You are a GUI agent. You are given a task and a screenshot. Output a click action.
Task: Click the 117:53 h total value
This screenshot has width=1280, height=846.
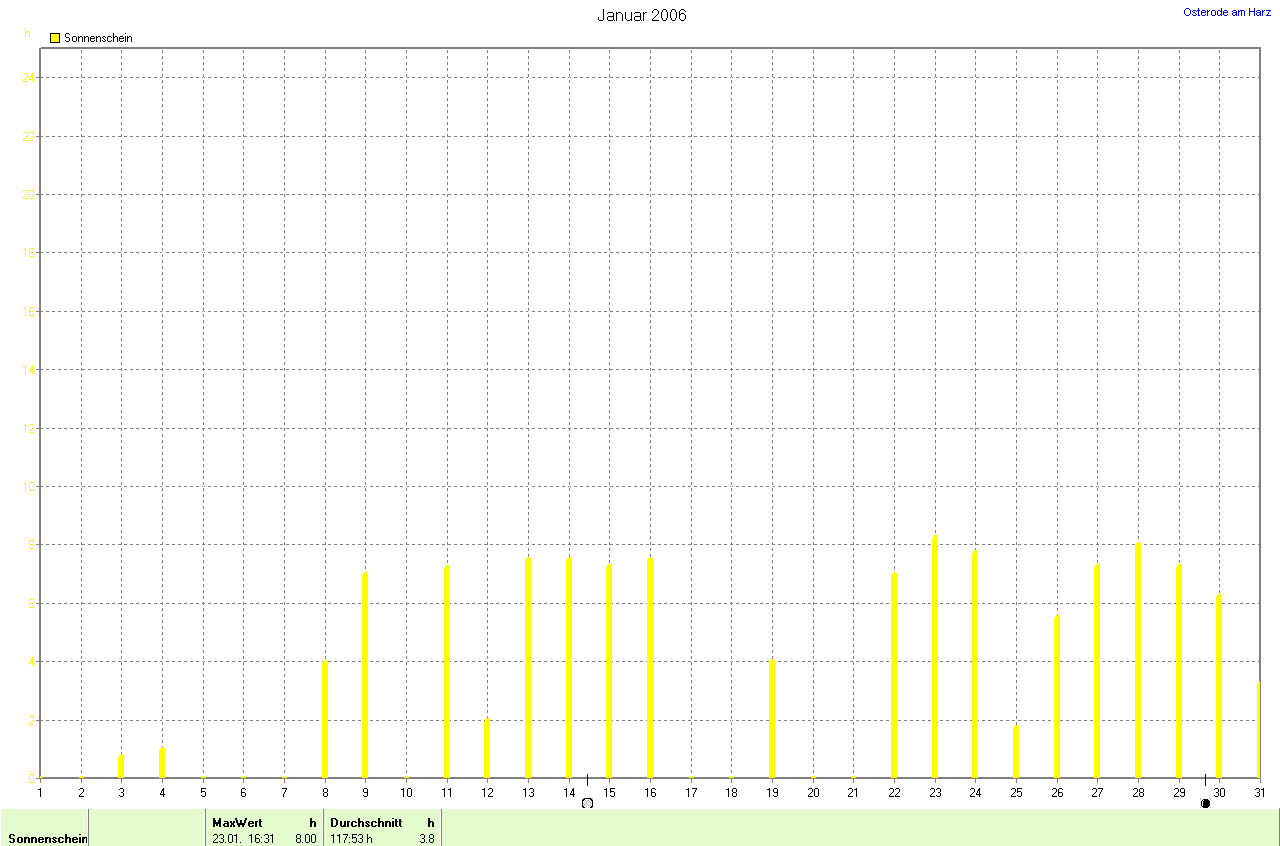point(351,838)
